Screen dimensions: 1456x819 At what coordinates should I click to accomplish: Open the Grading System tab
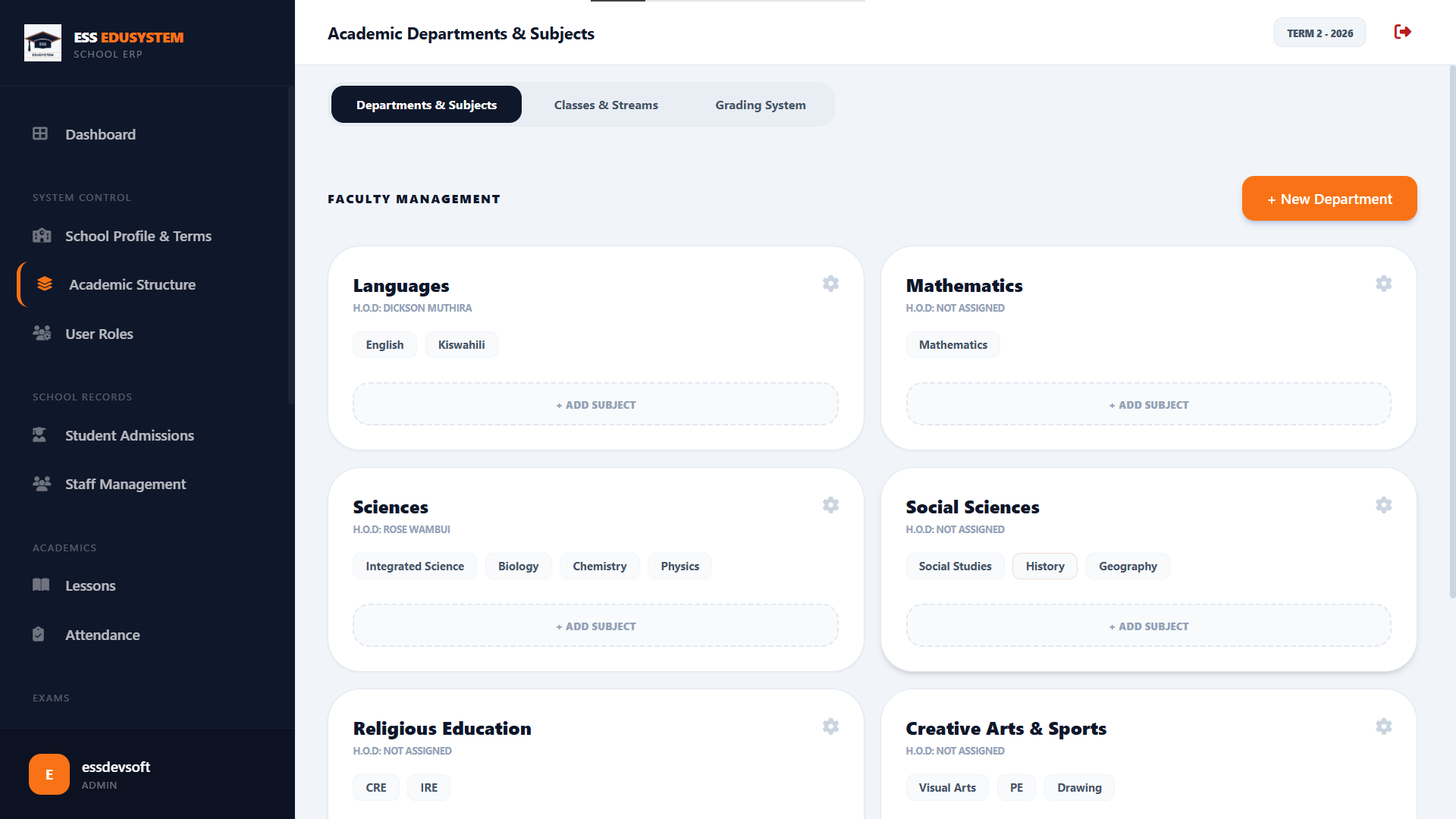(761, 105)
